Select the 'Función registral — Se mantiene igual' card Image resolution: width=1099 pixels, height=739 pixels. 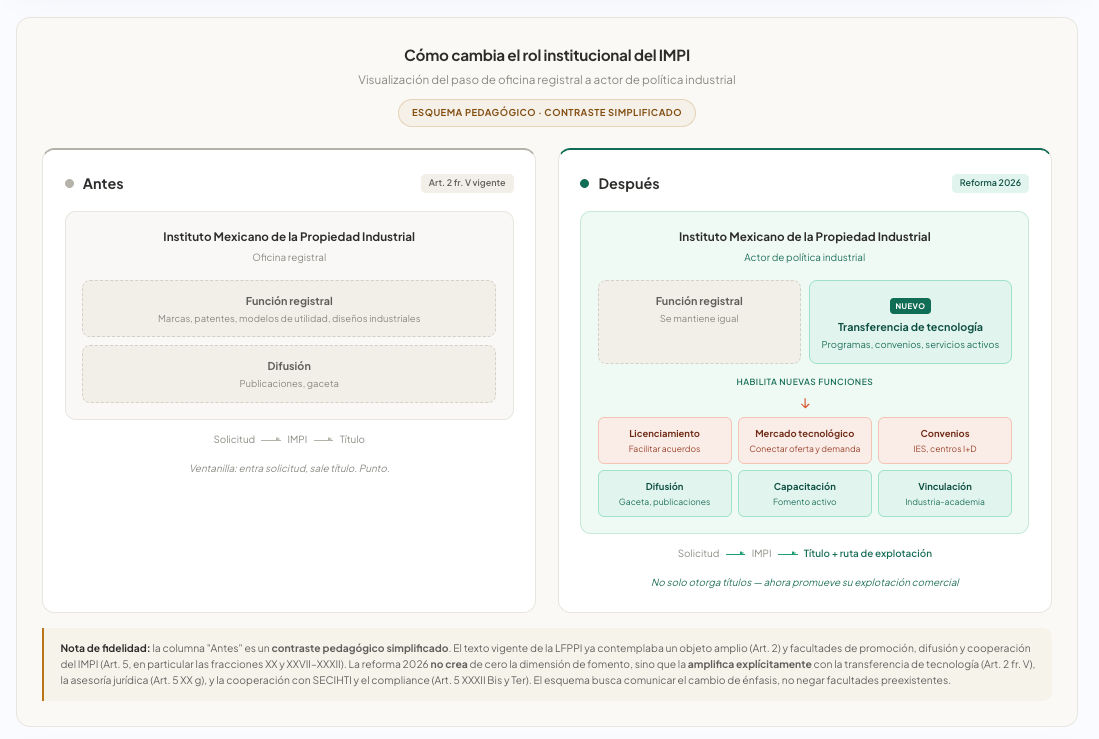699,322
